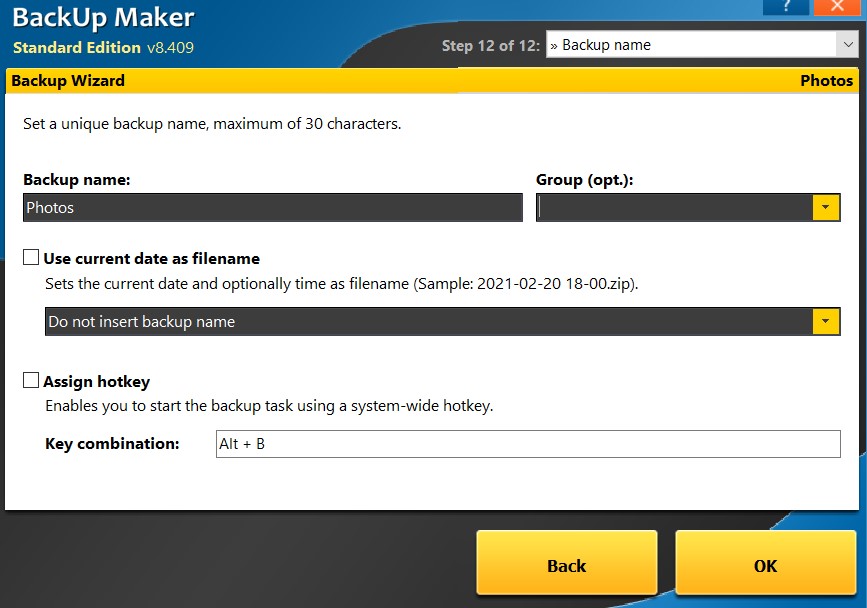
Task: Confirm the backup with OK button
Action: coord(766,563)
